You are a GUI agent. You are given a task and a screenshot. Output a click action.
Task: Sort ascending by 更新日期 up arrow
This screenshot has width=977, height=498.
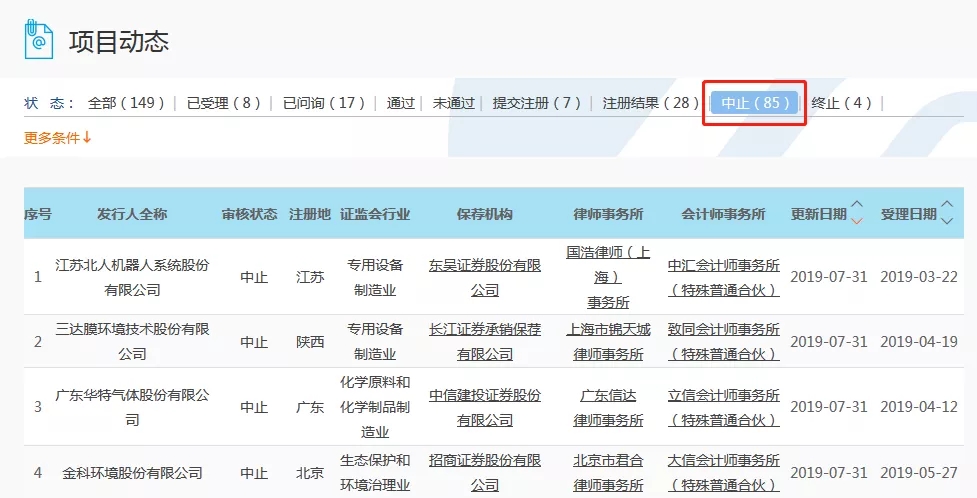(857, 205)
